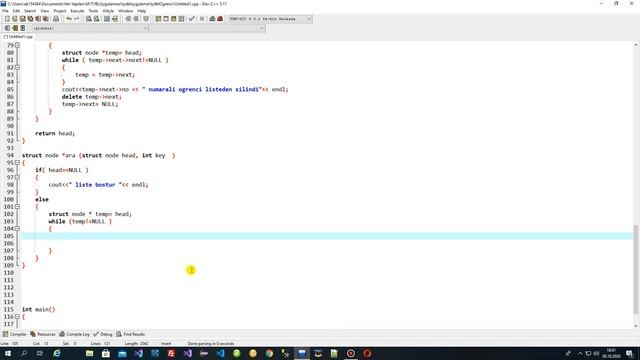
Task: Click the Unindent toolbar icon
Action: click(136, 19)
